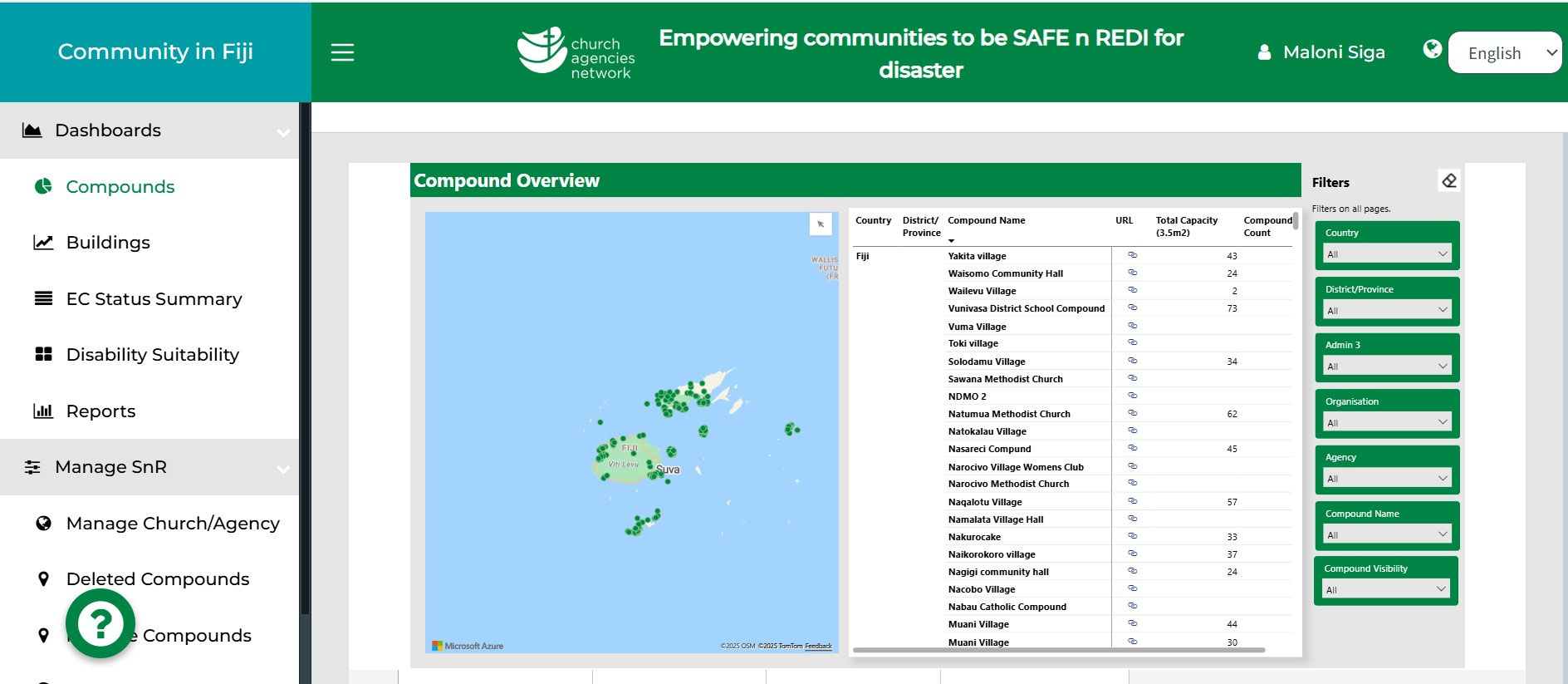
Task: Click the user profile icon beside Maloni Siga
Action: [1264, 52]
